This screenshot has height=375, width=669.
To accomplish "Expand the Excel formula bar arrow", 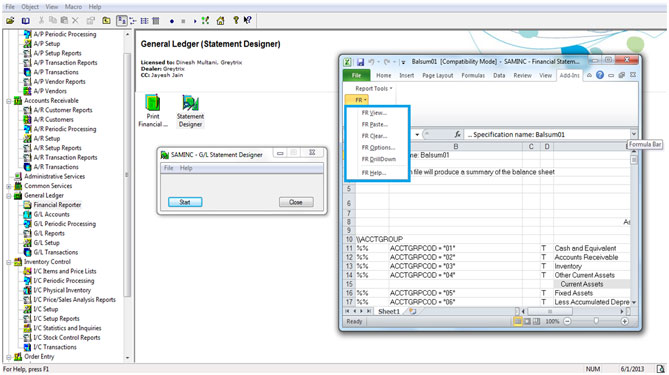I will click(634, 134).
